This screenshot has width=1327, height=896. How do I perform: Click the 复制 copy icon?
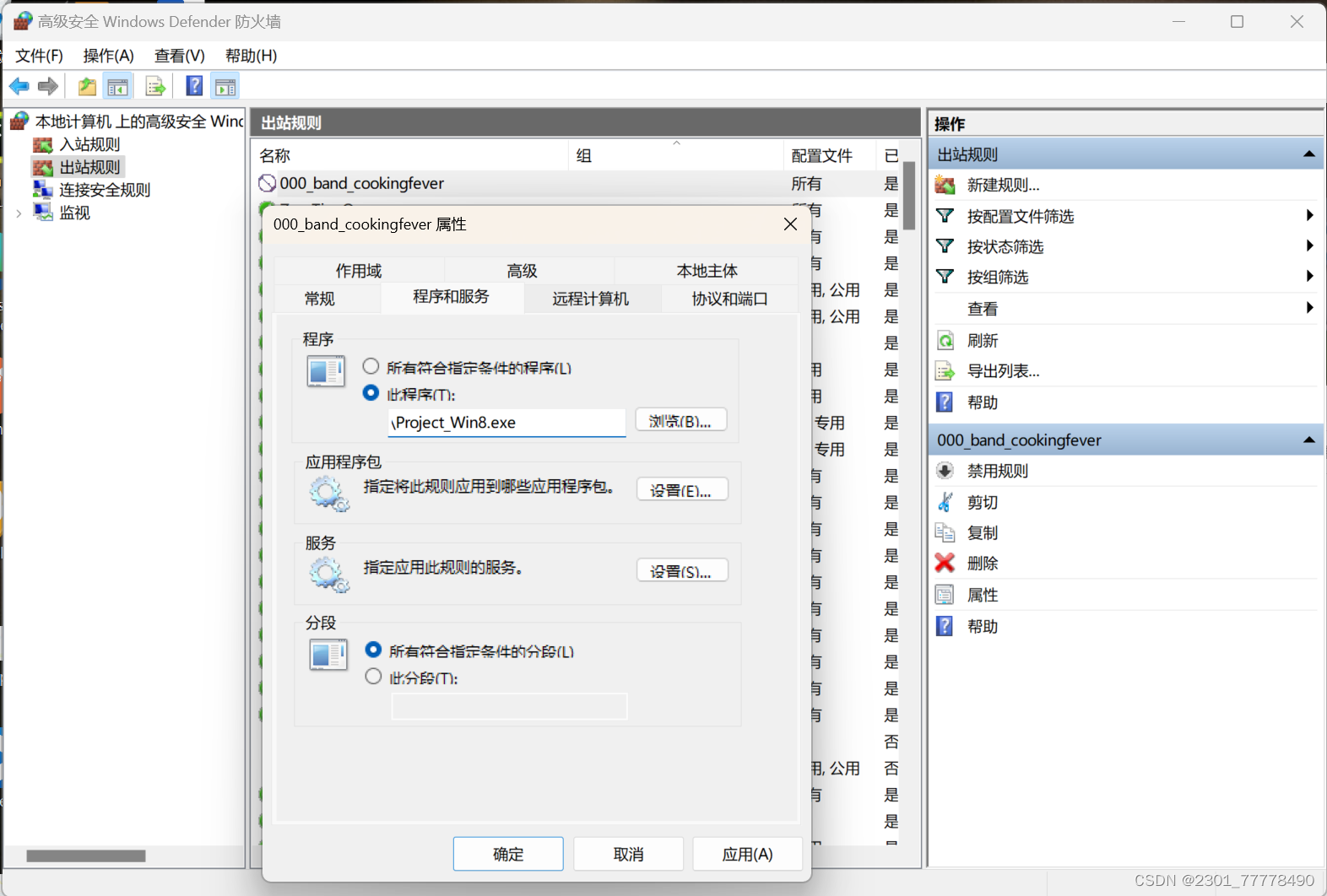pos(945,532)
